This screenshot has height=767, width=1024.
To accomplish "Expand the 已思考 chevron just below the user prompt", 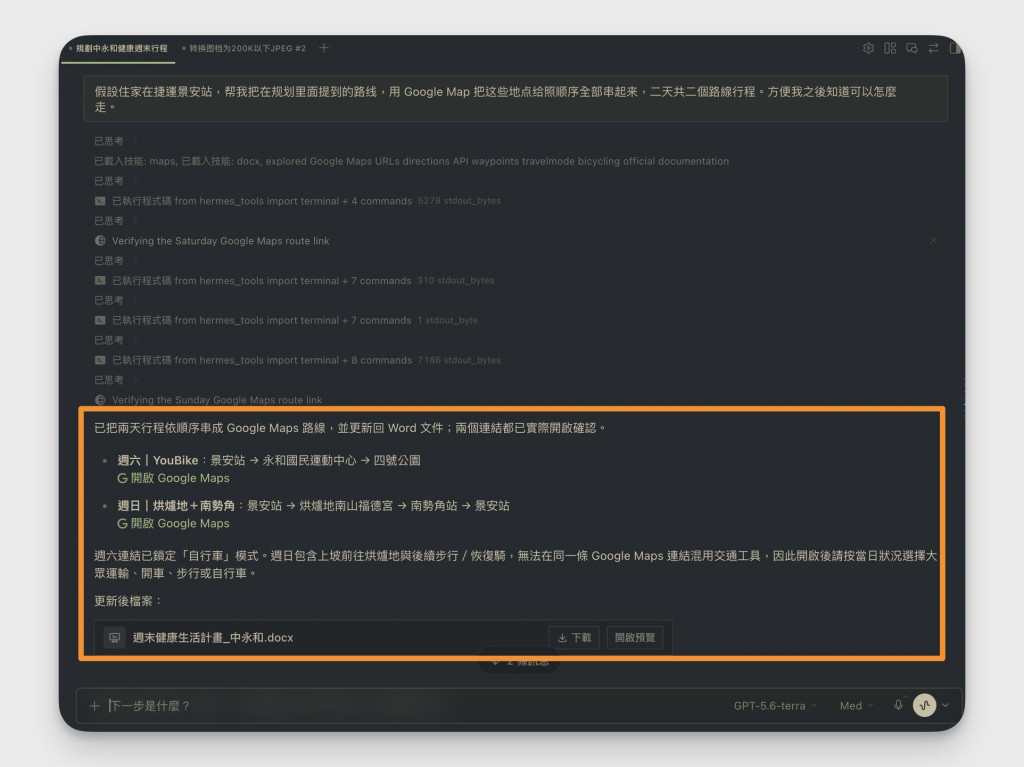I will (x=135, y=141).
